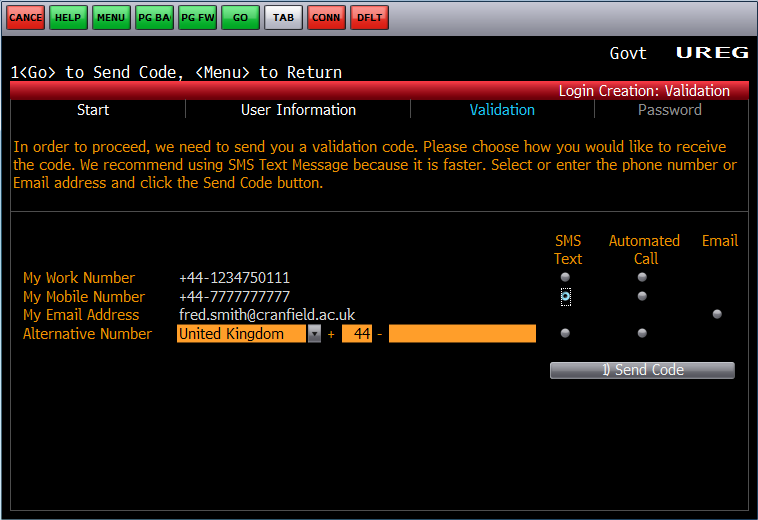The width and height of the screenshot is (758, 520).
Task: Select SMS Text for Alternative Number
Action: [566, 333]
